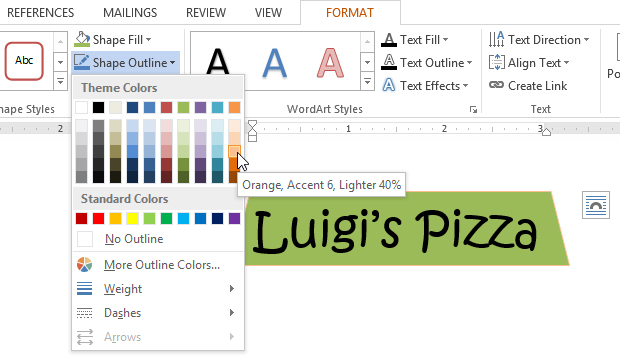
Task: Click the Align Text icon
Action: point(496,62)
